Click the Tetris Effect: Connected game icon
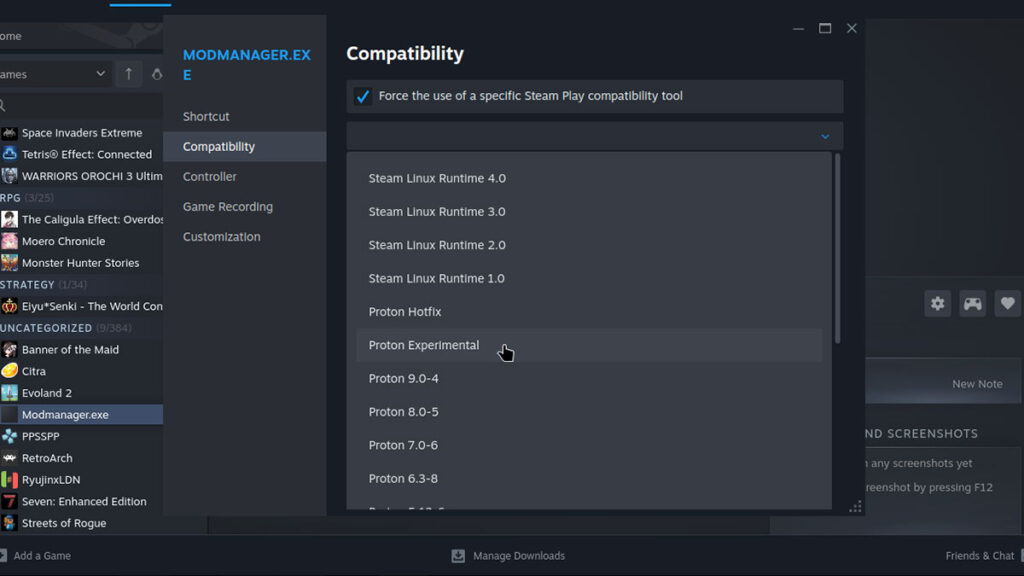 [x=9, y=154]
